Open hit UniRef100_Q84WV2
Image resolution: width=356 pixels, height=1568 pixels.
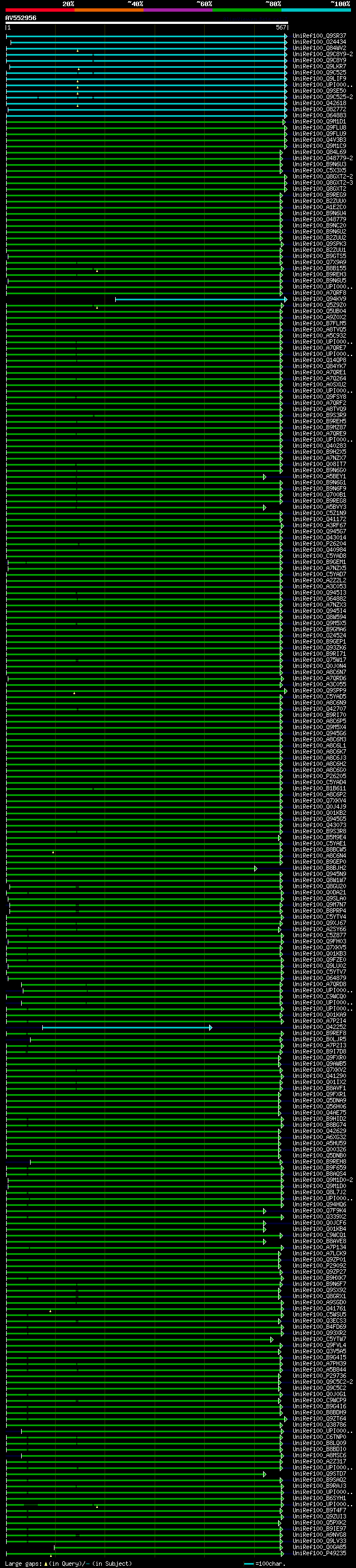click(319, 48)
